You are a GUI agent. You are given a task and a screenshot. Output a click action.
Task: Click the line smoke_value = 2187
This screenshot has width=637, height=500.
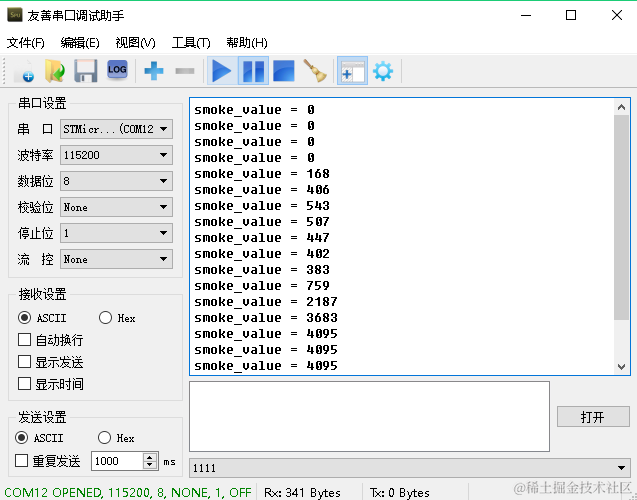coord(266,302)
